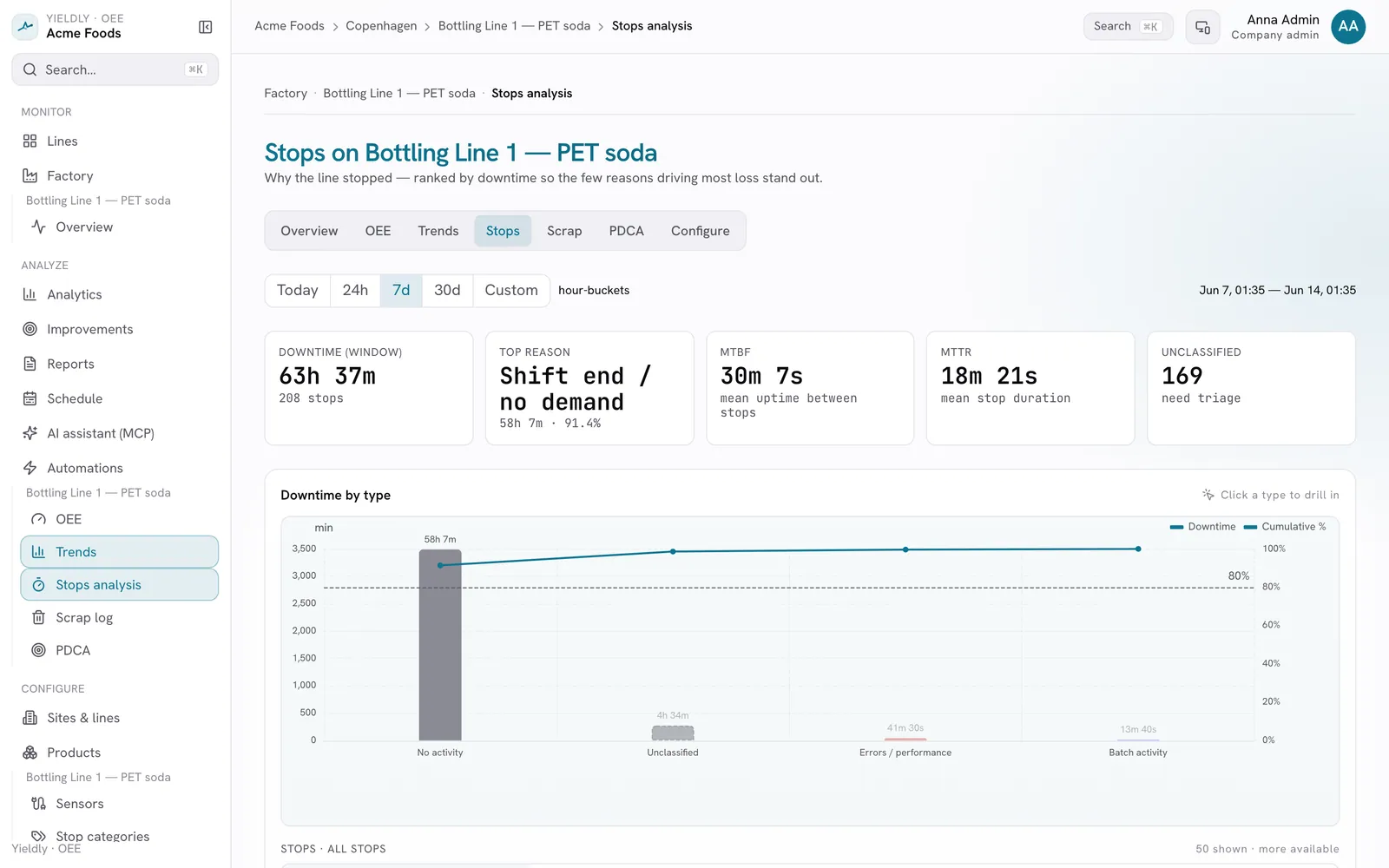Toggle the Cumulative % legend series

click(x=1285, y=527)
